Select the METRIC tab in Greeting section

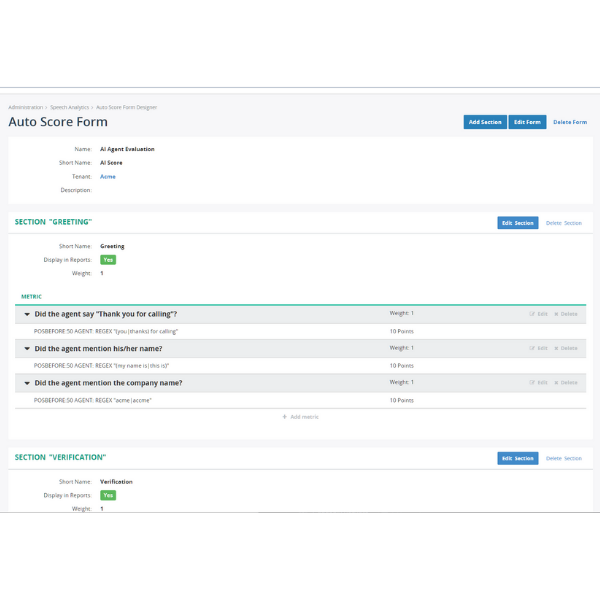(31, 297)
